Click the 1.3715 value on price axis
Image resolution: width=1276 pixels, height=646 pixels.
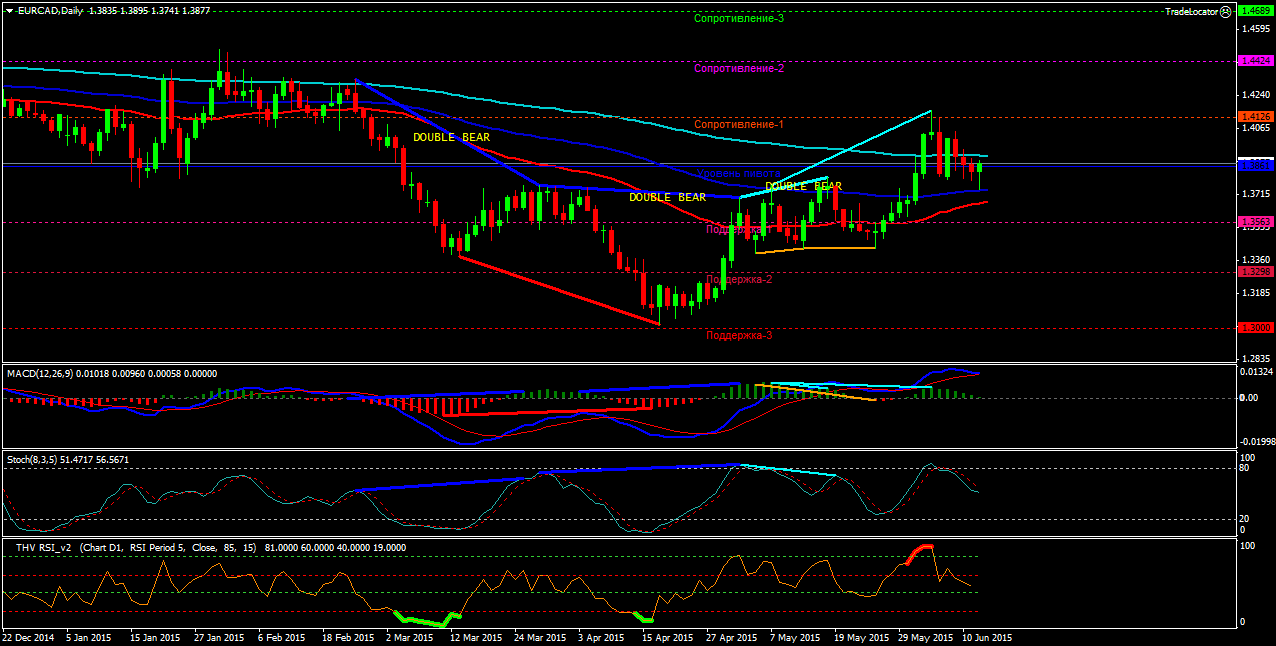click(x=1254, y=193)
